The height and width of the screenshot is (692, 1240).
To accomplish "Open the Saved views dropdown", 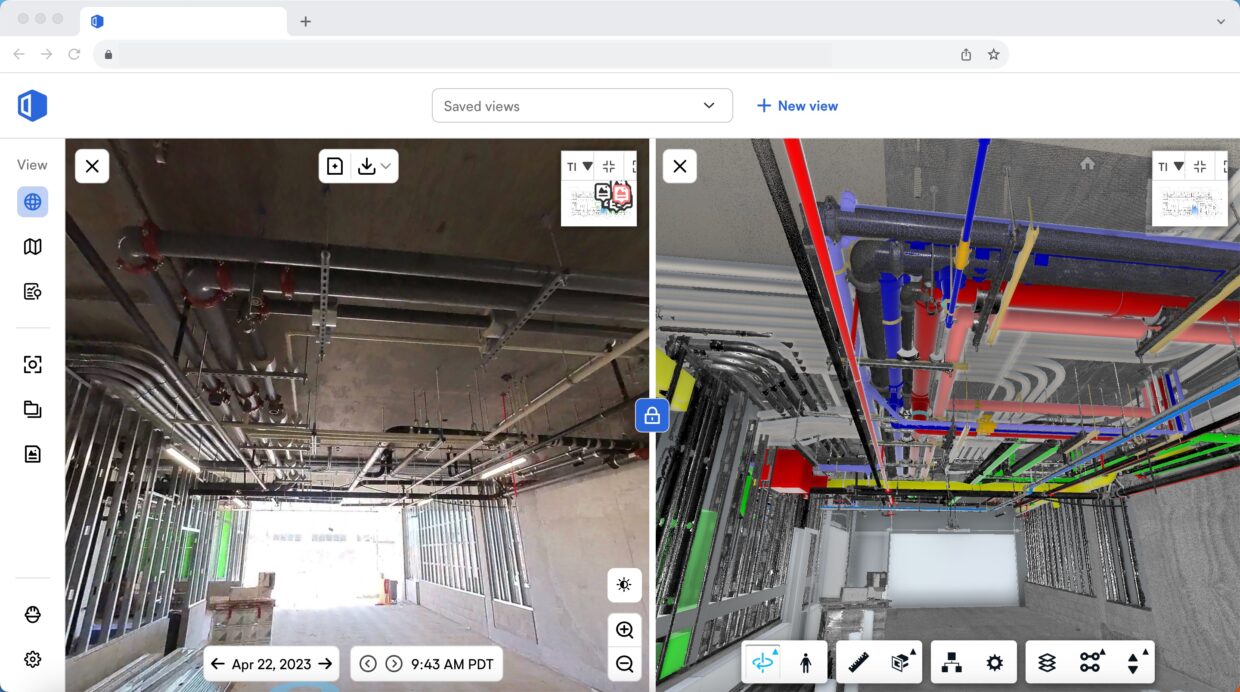I will click(x=582, y=105).
